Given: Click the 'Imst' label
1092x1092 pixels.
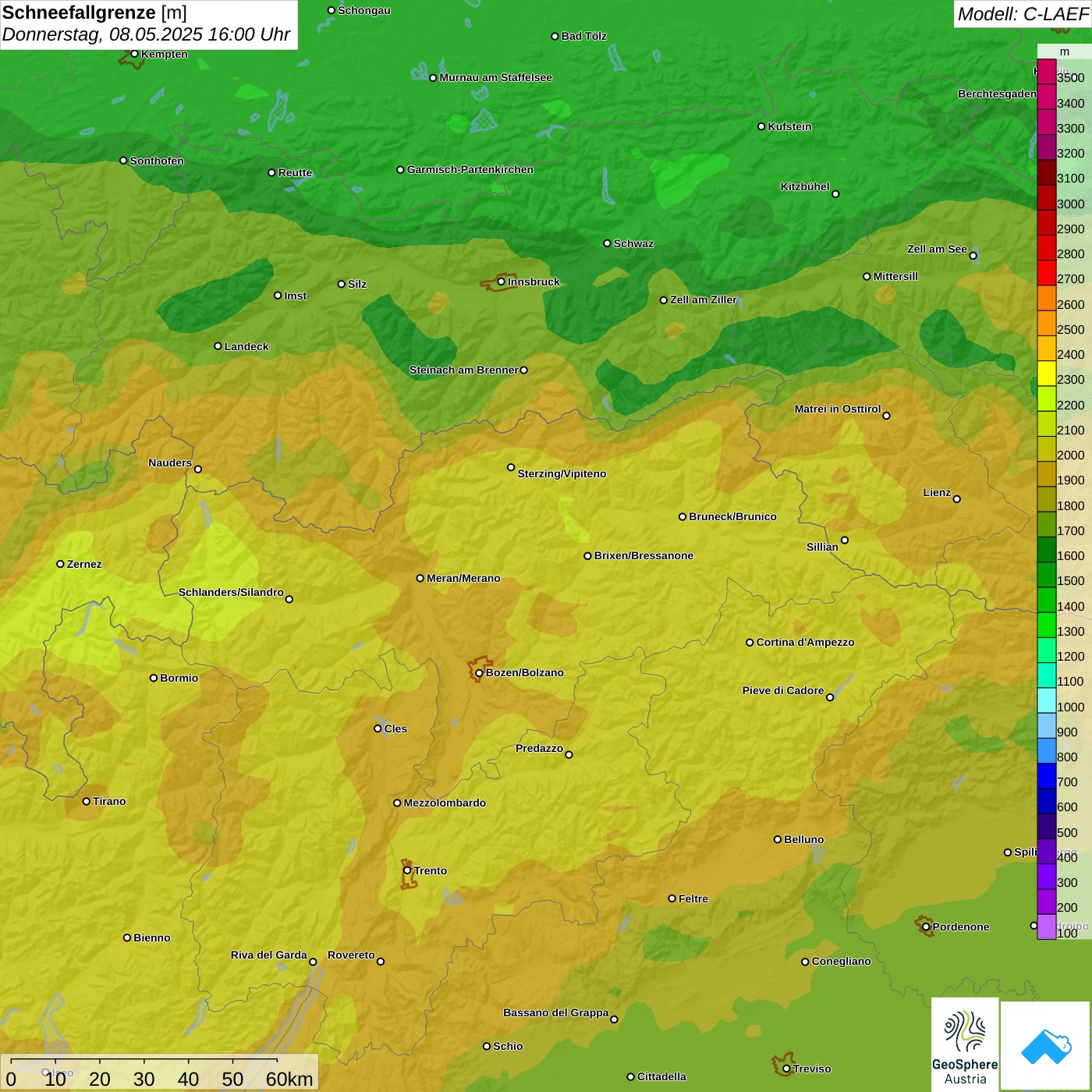Looking at the screenshot, I should (295, 296).
